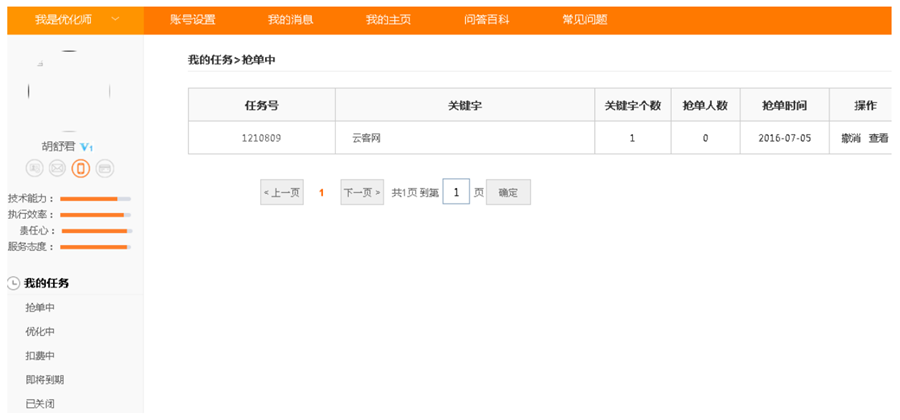Click the email envelope verification icon
900x420 pixels.
[x=58, y=168]
